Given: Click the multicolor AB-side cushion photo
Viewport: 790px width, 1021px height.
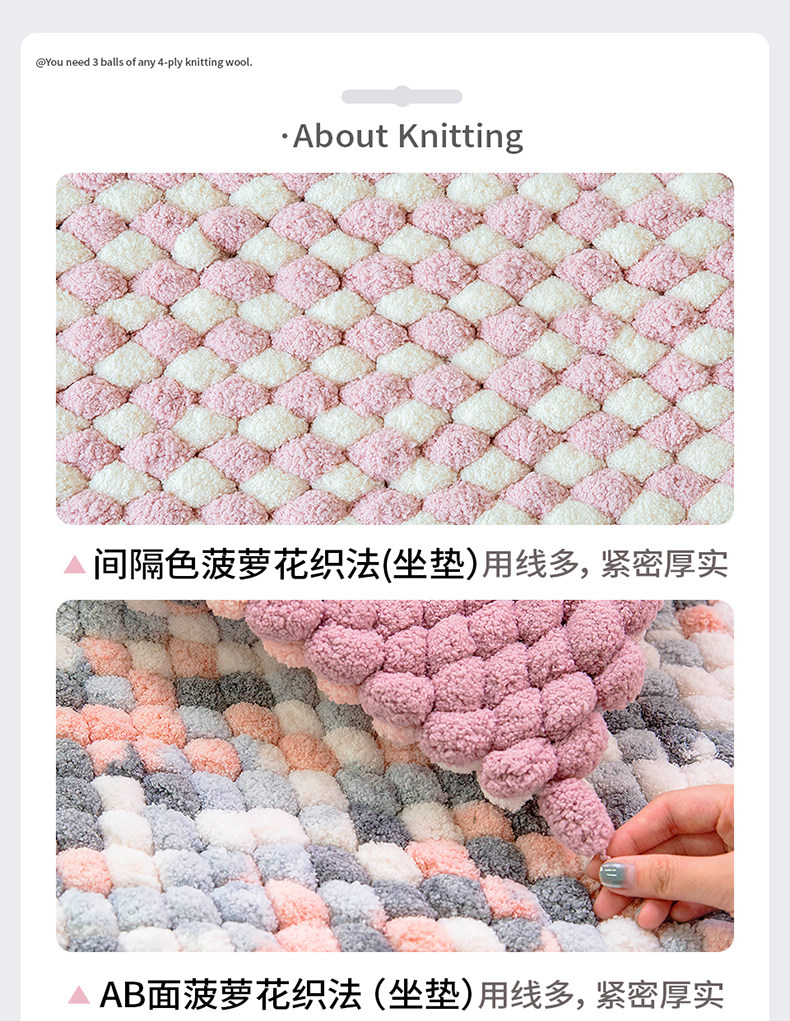Looking at the screenshot, I should pyautogui.click(x=395, y=776).
